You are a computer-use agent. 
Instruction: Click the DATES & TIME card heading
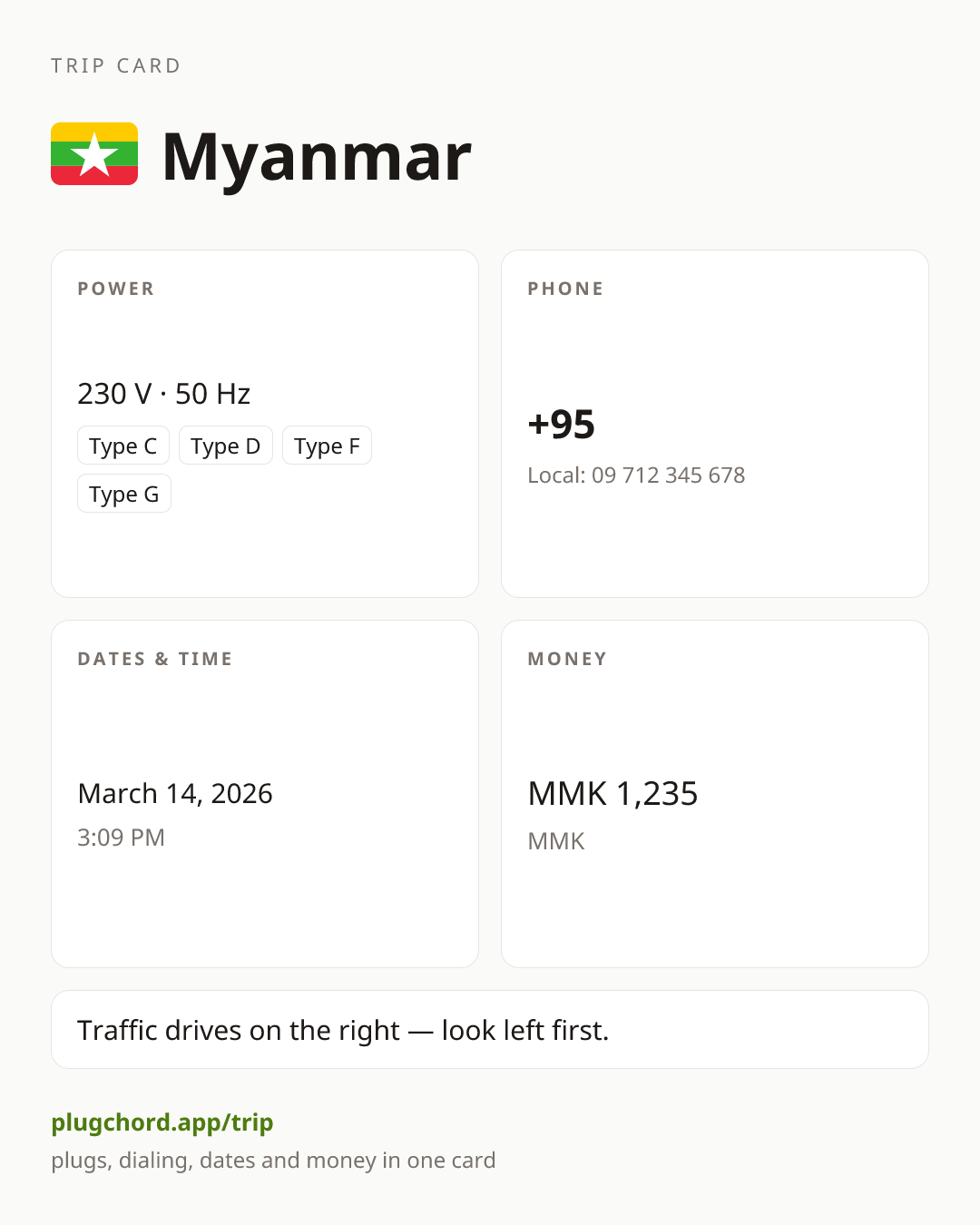coord(155,659)
